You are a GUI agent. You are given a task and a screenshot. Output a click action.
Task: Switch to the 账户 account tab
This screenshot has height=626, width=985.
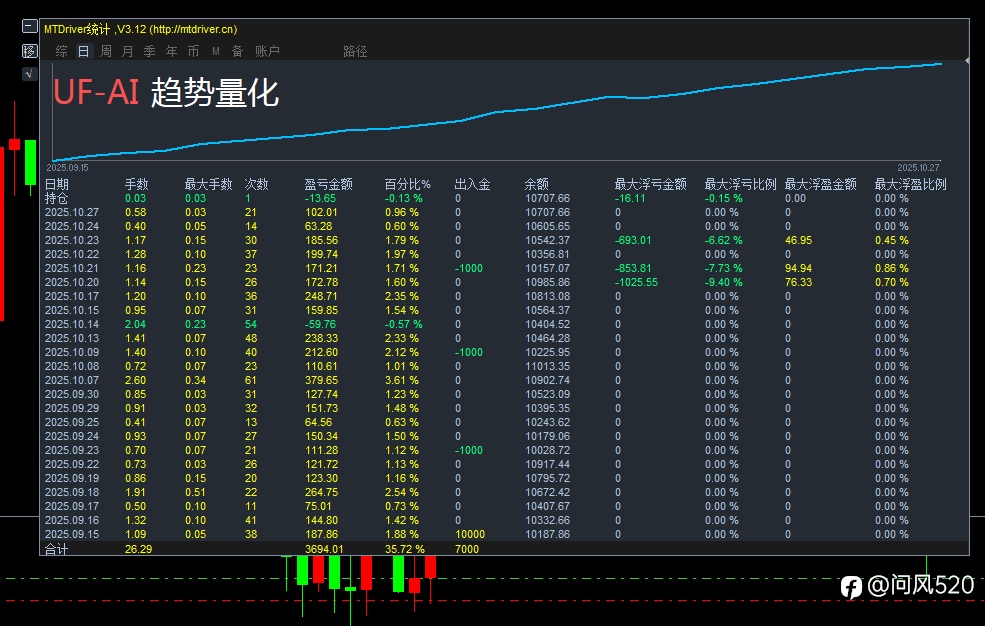267,51
